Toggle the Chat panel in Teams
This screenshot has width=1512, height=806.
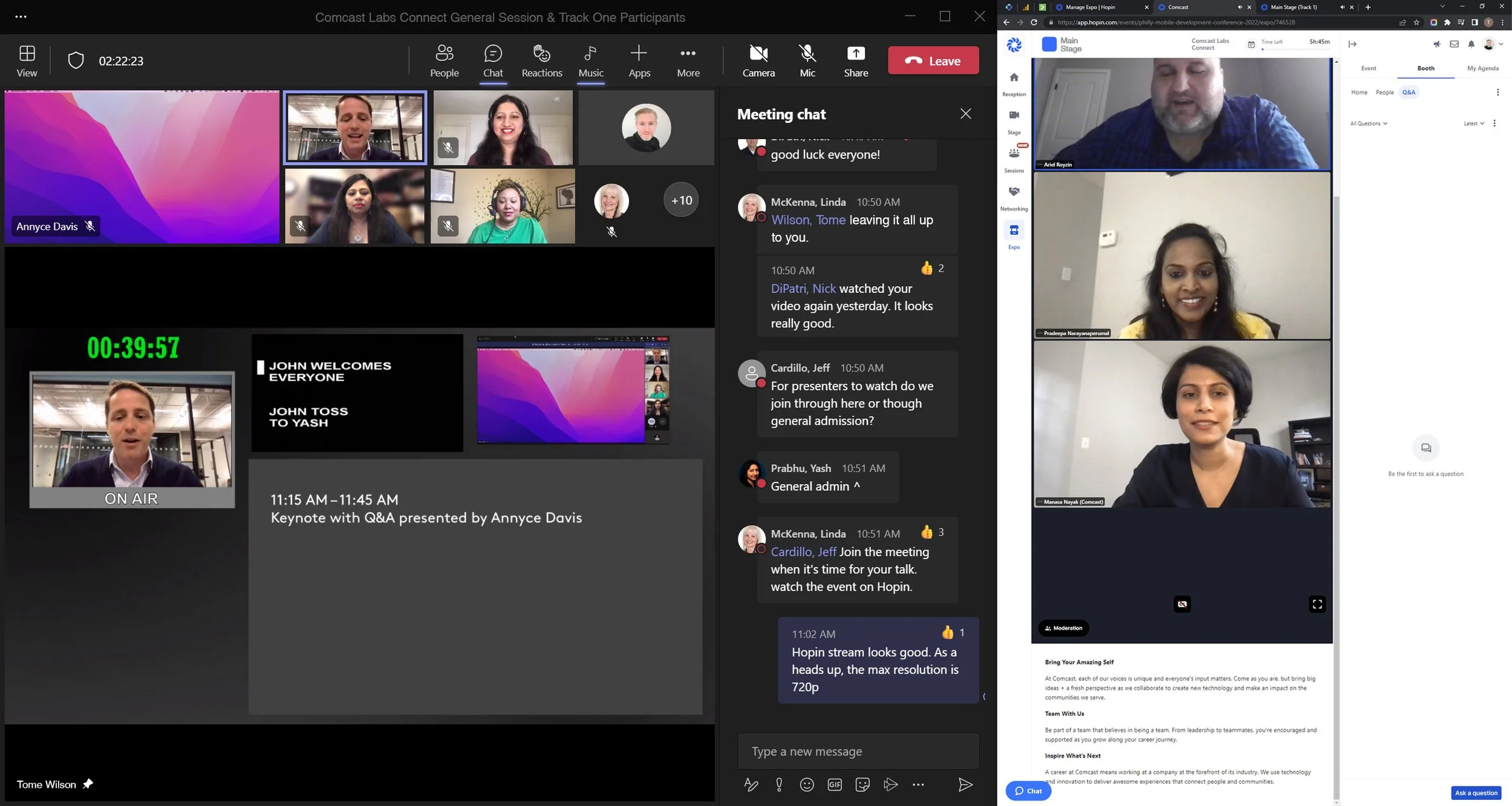pyautogui.click(x=492, y=61)
